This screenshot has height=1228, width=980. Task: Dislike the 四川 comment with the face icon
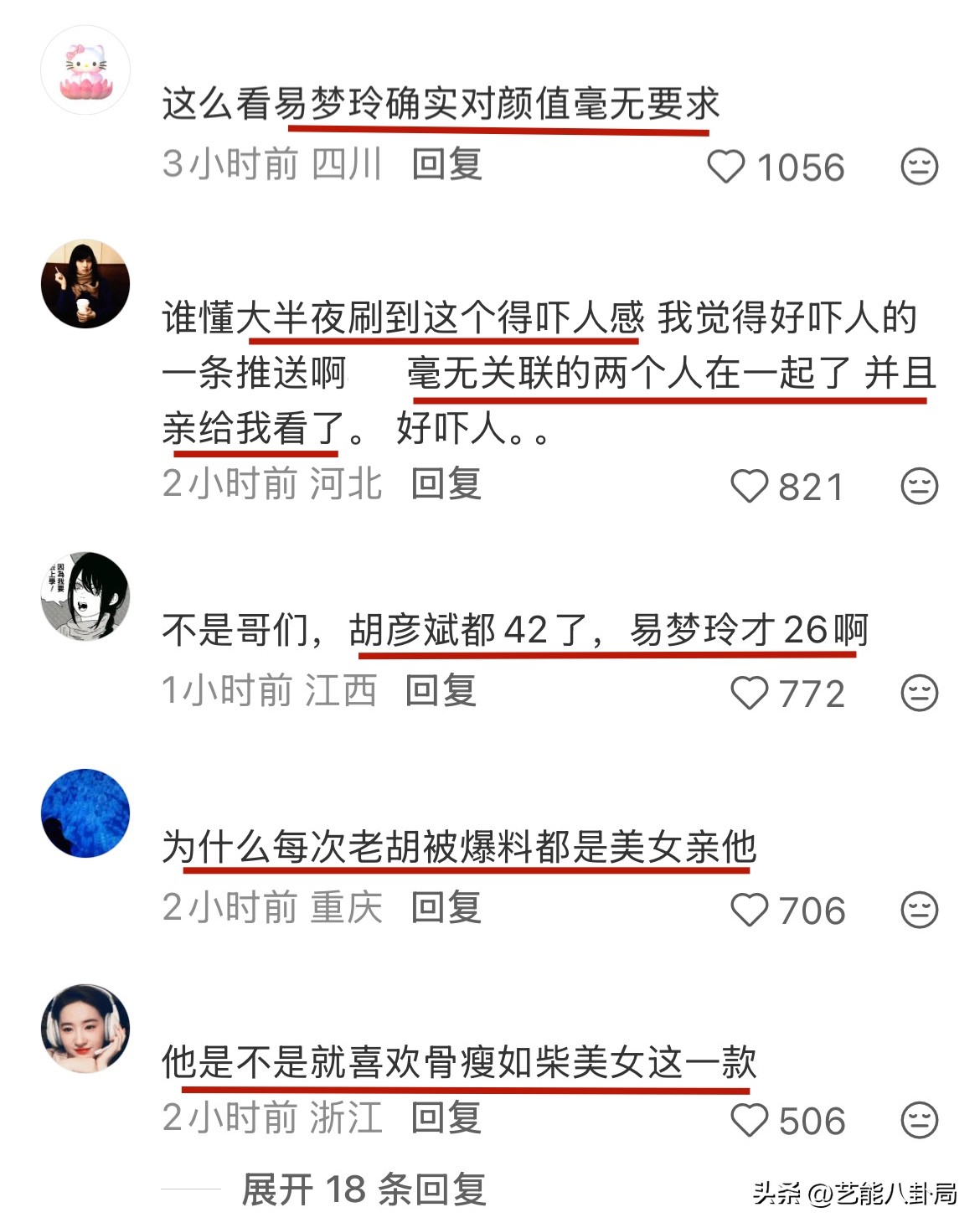point(919,167)
